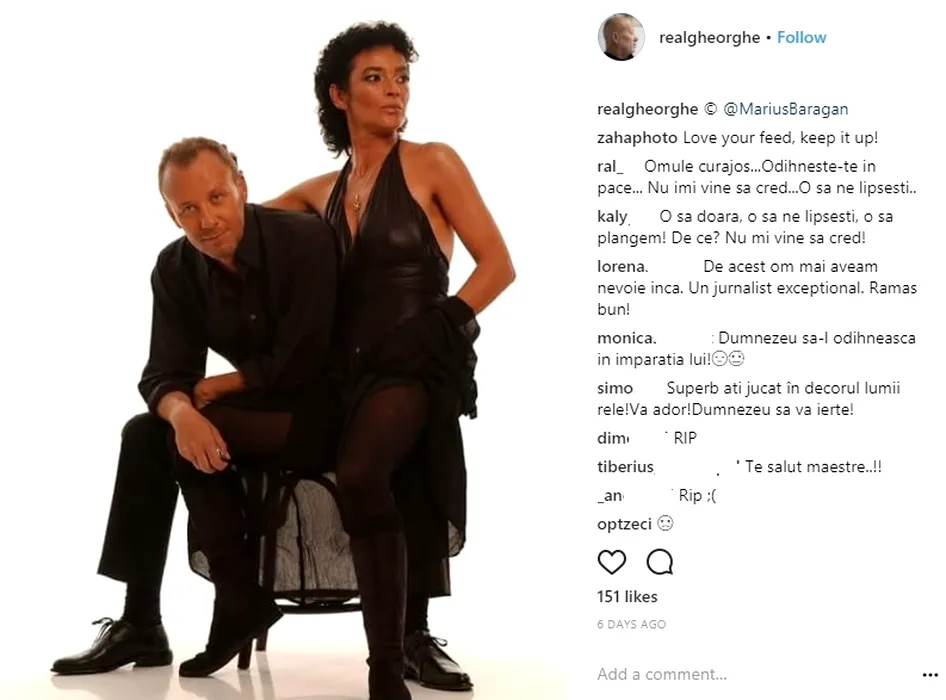Open the kaly commenter profile
The image size is (946, 700).
pyautogui.click(x=612, y=217)
